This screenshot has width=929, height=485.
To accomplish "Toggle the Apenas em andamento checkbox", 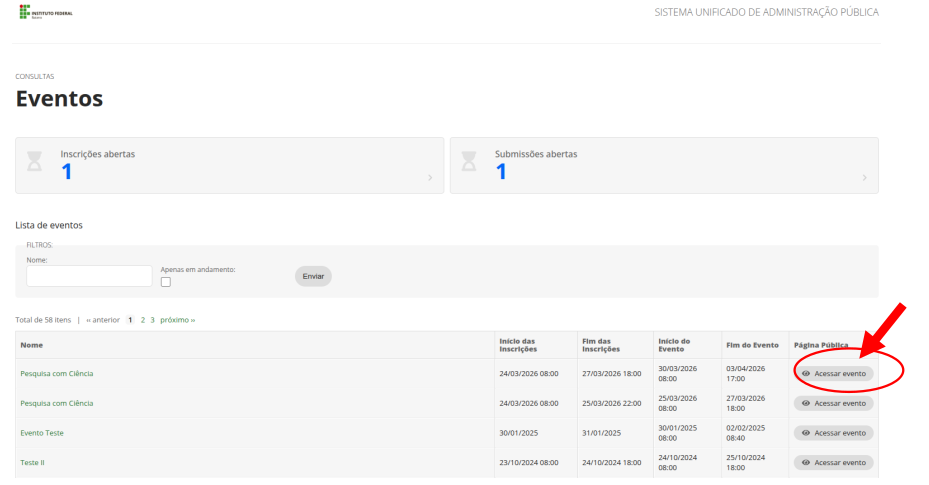I will [166, 282].
